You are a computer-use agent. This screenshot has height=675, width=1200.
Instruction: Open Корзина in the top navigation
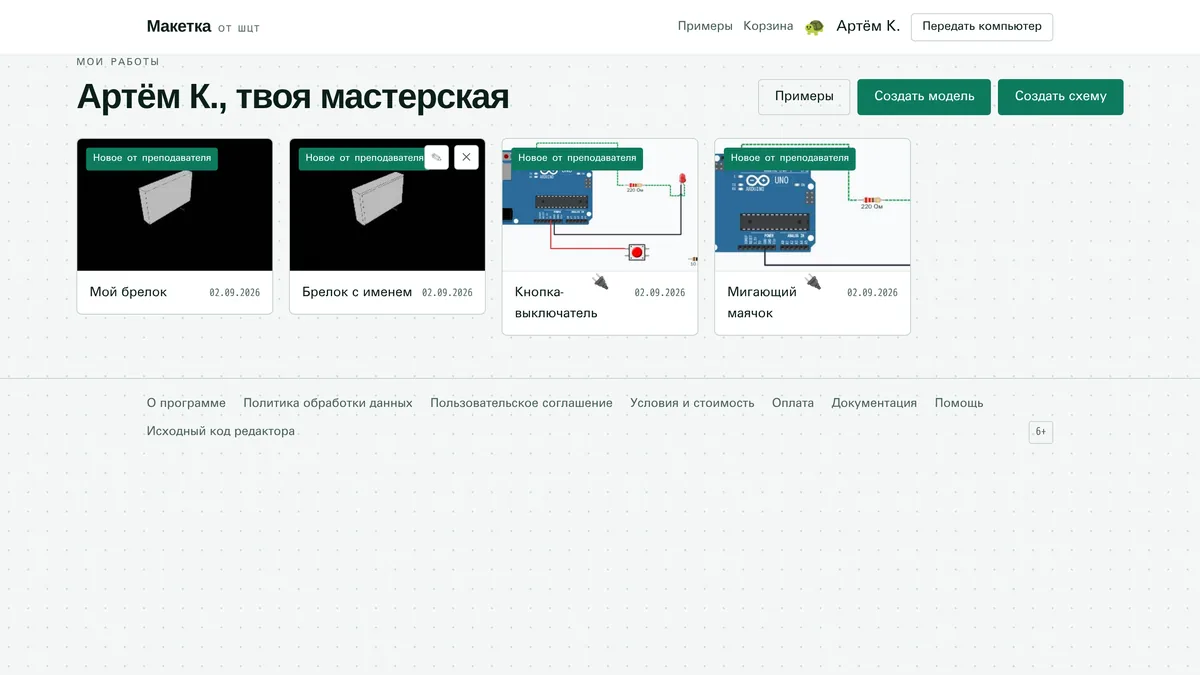click(x=768, y=26)
